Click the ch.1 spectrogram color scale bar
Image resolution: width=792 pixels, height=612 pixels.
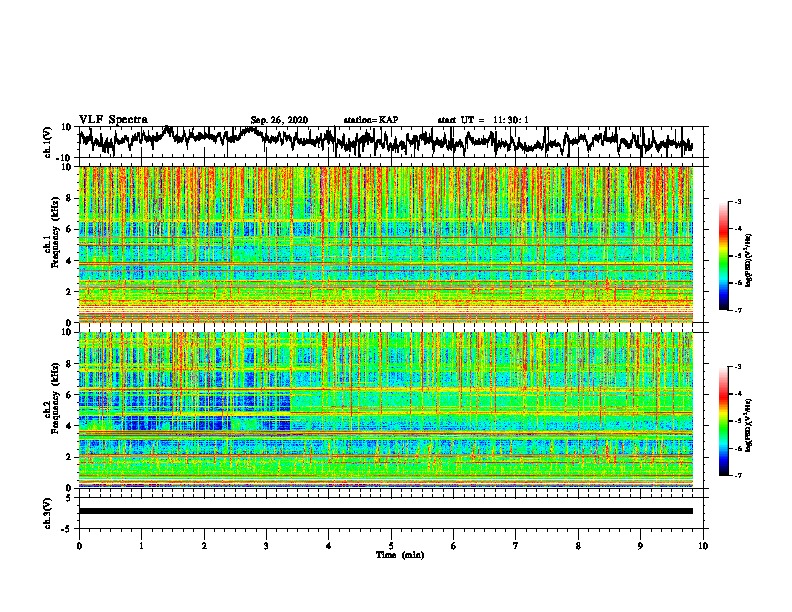[723, 256]
